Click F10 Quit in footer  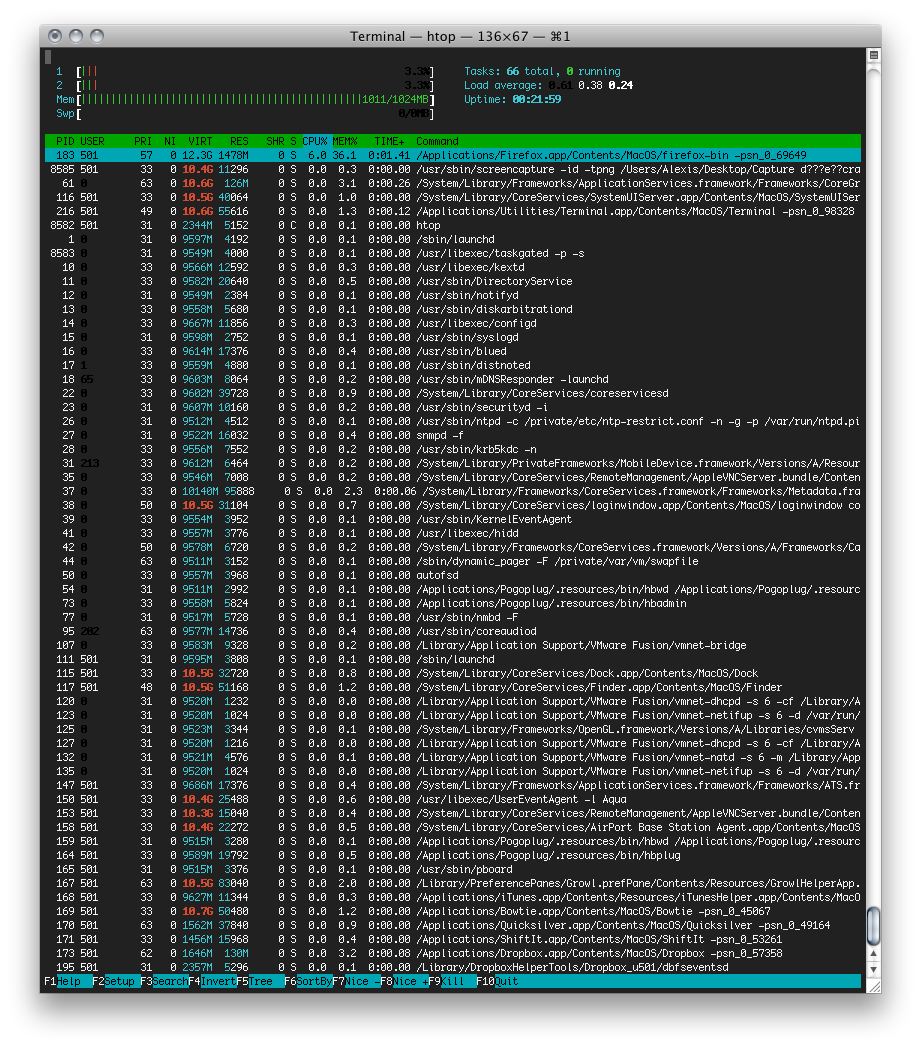click(498, 981)
